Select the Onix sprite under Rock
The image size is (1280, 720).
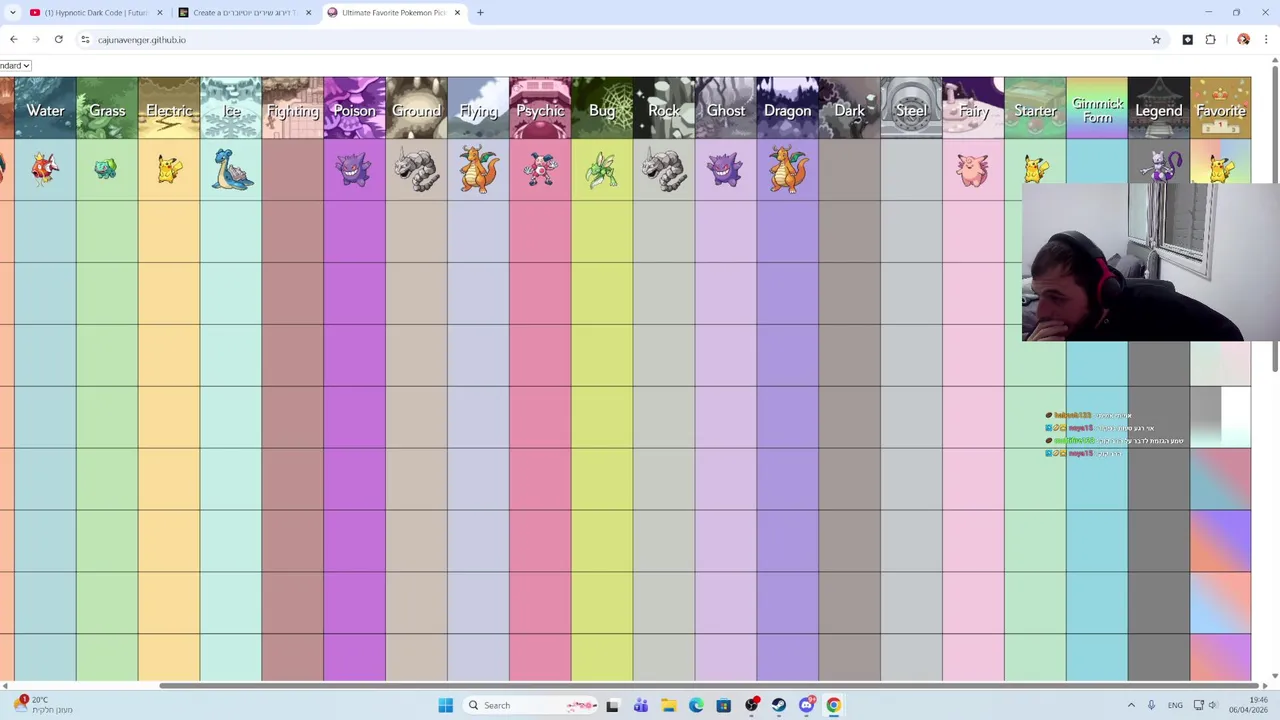663,169
